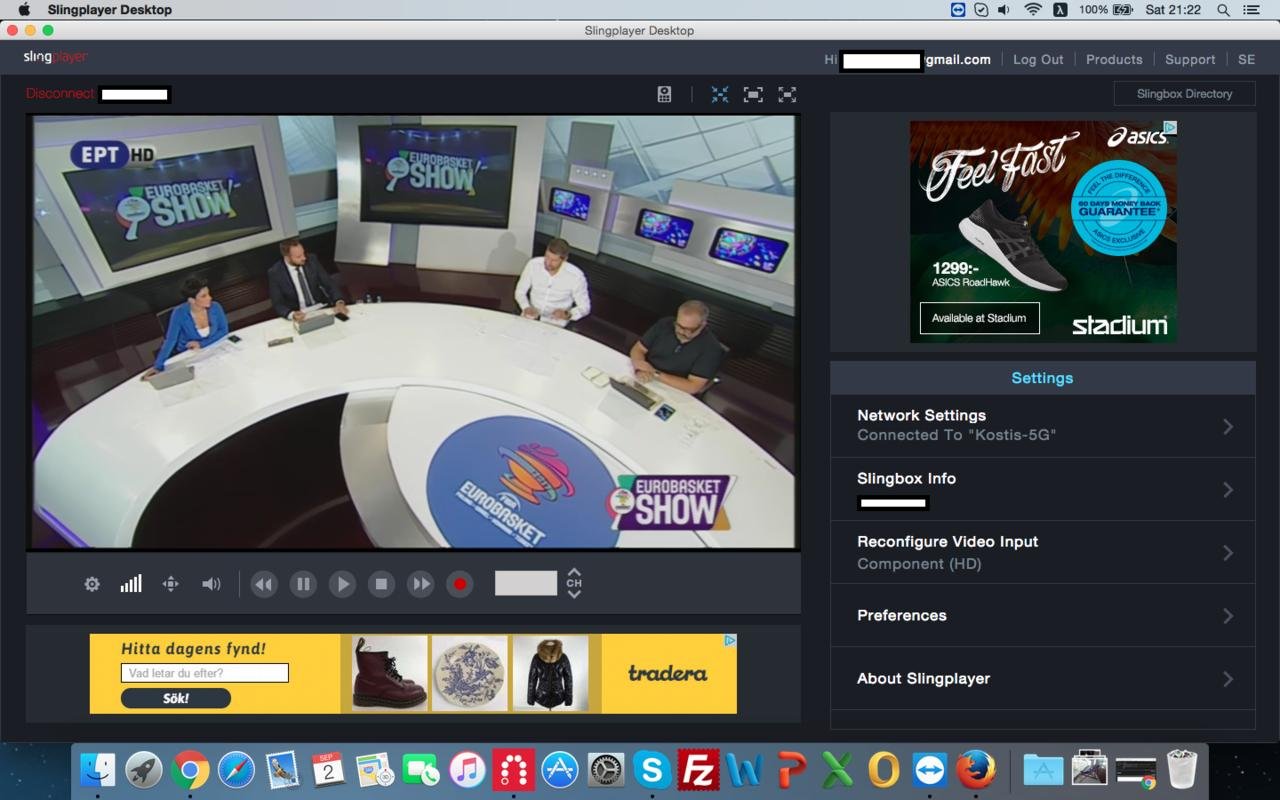Open iTunes from the Dock
The height and width of the screenshot is (800, 1280).
point(467,770)
